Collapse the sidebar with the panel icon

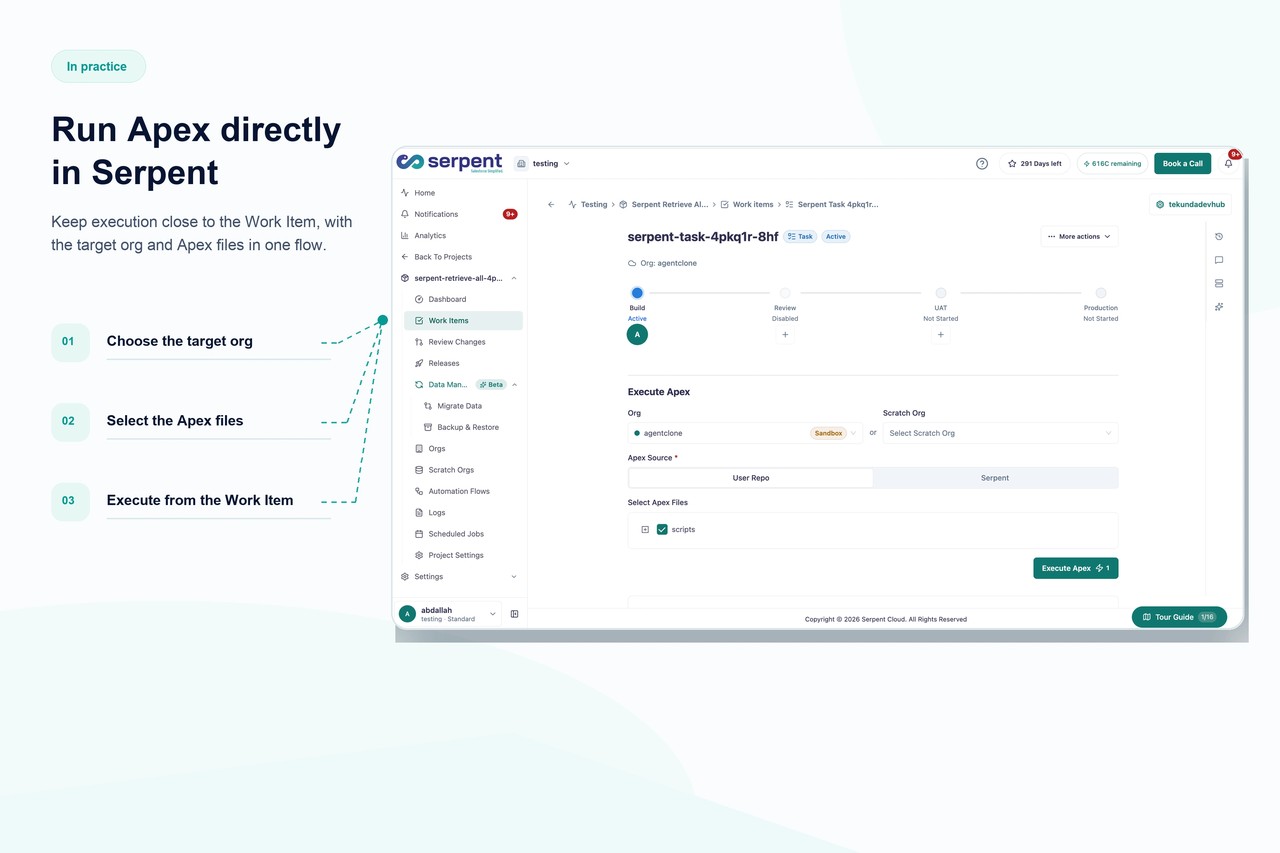(x=515, y=614)
